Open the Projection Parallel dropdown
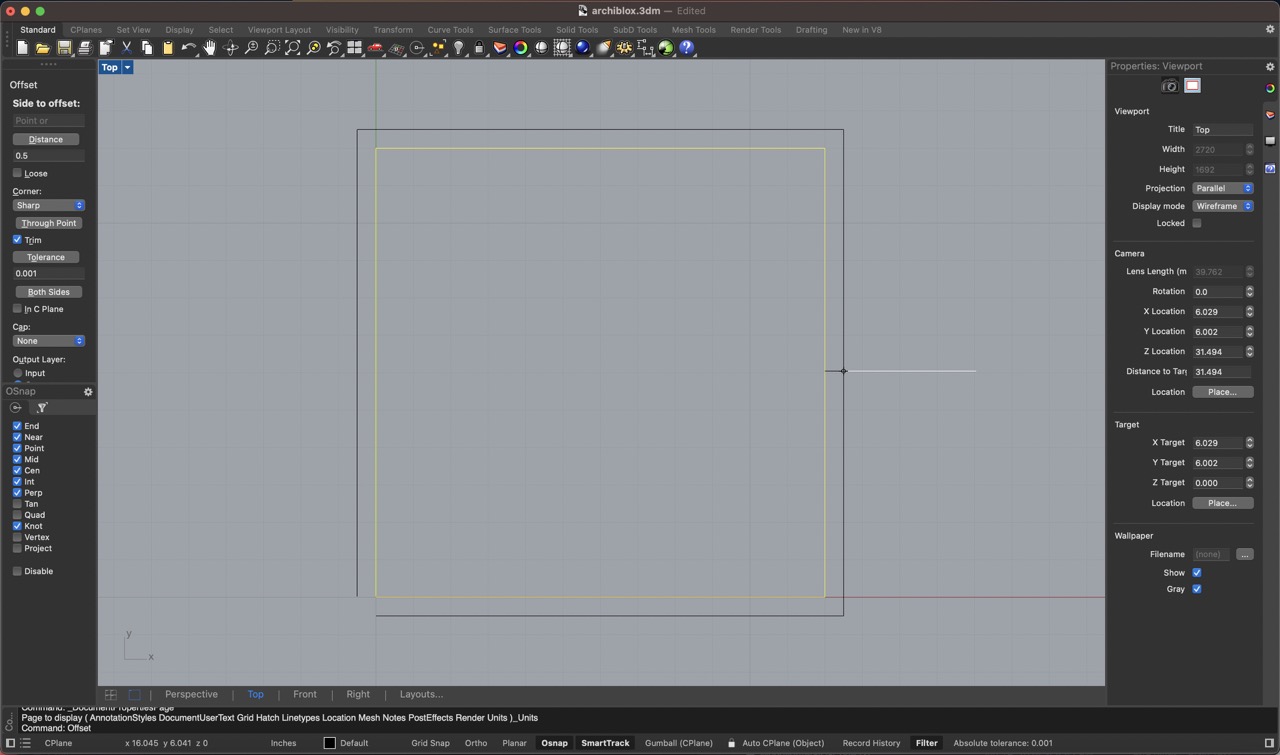Image resolution: width=1280 pixels, height=755 pixels. (x=1223, y=188)
